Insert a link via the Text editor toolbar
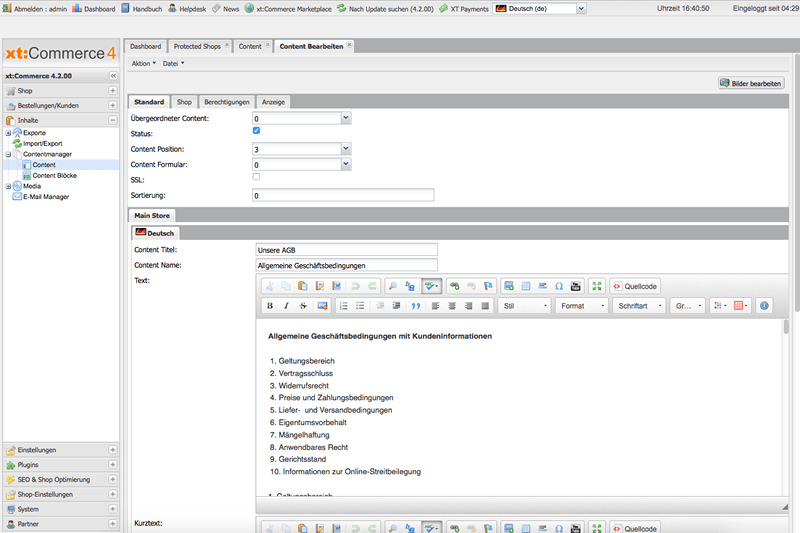Screen dimensions: 800x533 [455, 286]
